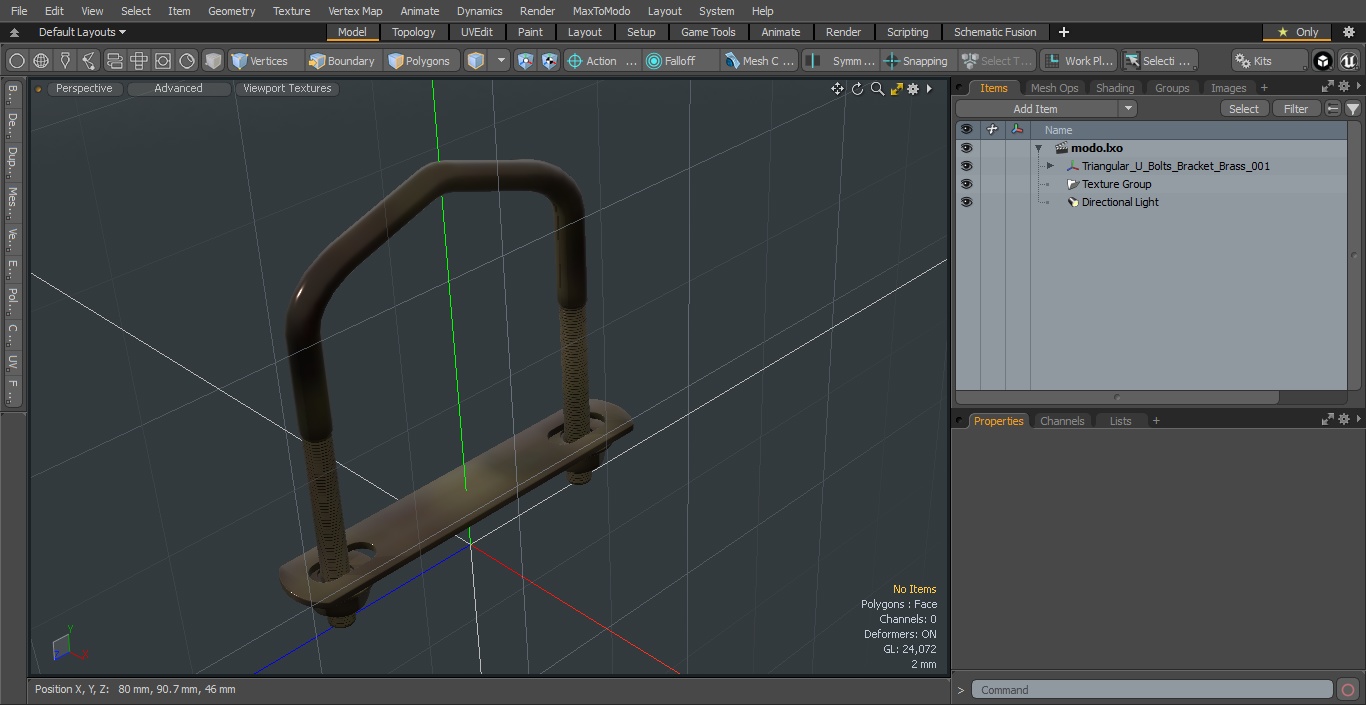Screen dimensions: 1366x705
Task: Click the Filter button in Items panel
Action: pos(1296,109)
